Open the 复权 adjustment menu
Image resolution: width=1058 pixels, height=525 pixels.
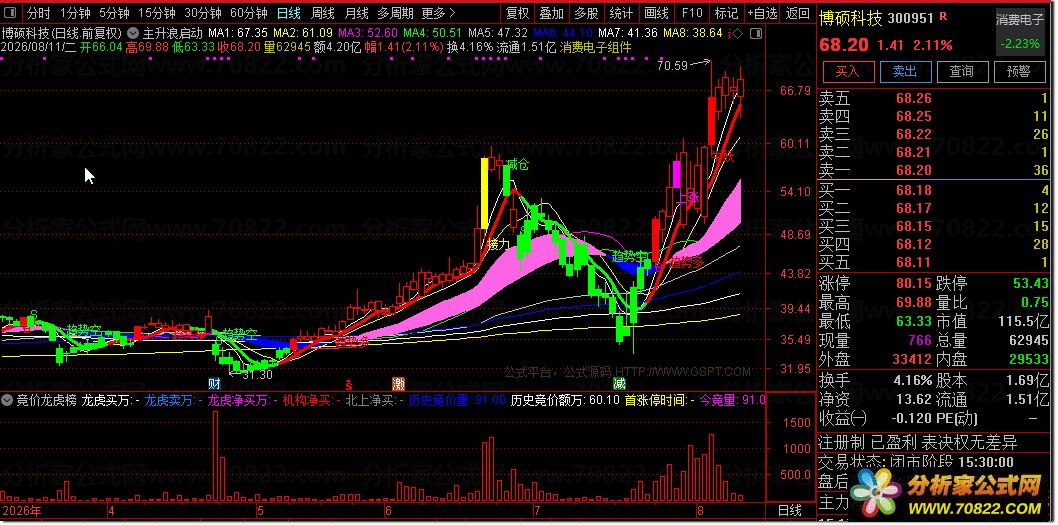tap(518, 13)
